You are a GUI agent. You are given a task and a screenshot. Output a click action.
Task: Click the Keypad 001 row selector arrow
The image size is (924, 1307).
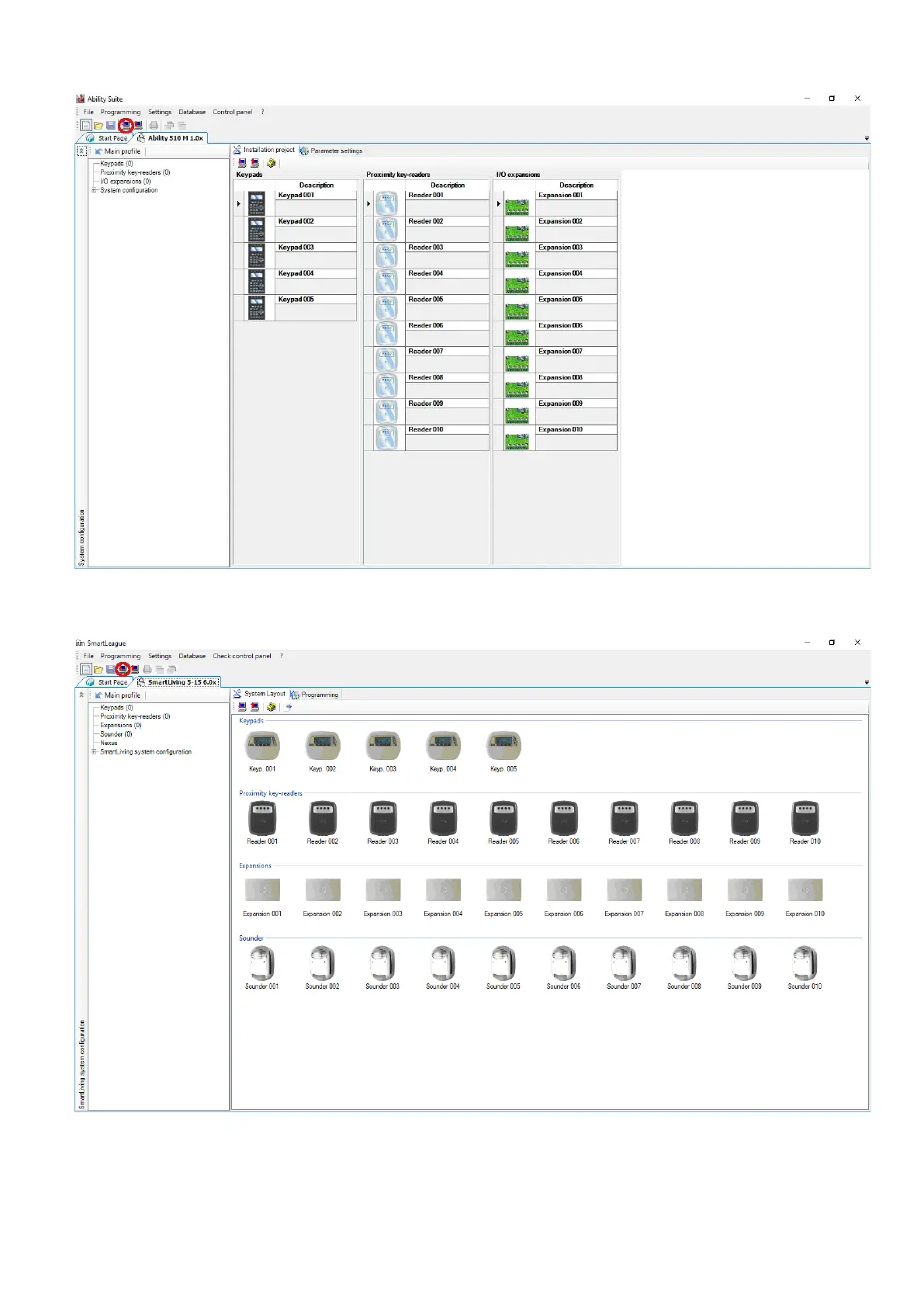[x=239, y=203]
